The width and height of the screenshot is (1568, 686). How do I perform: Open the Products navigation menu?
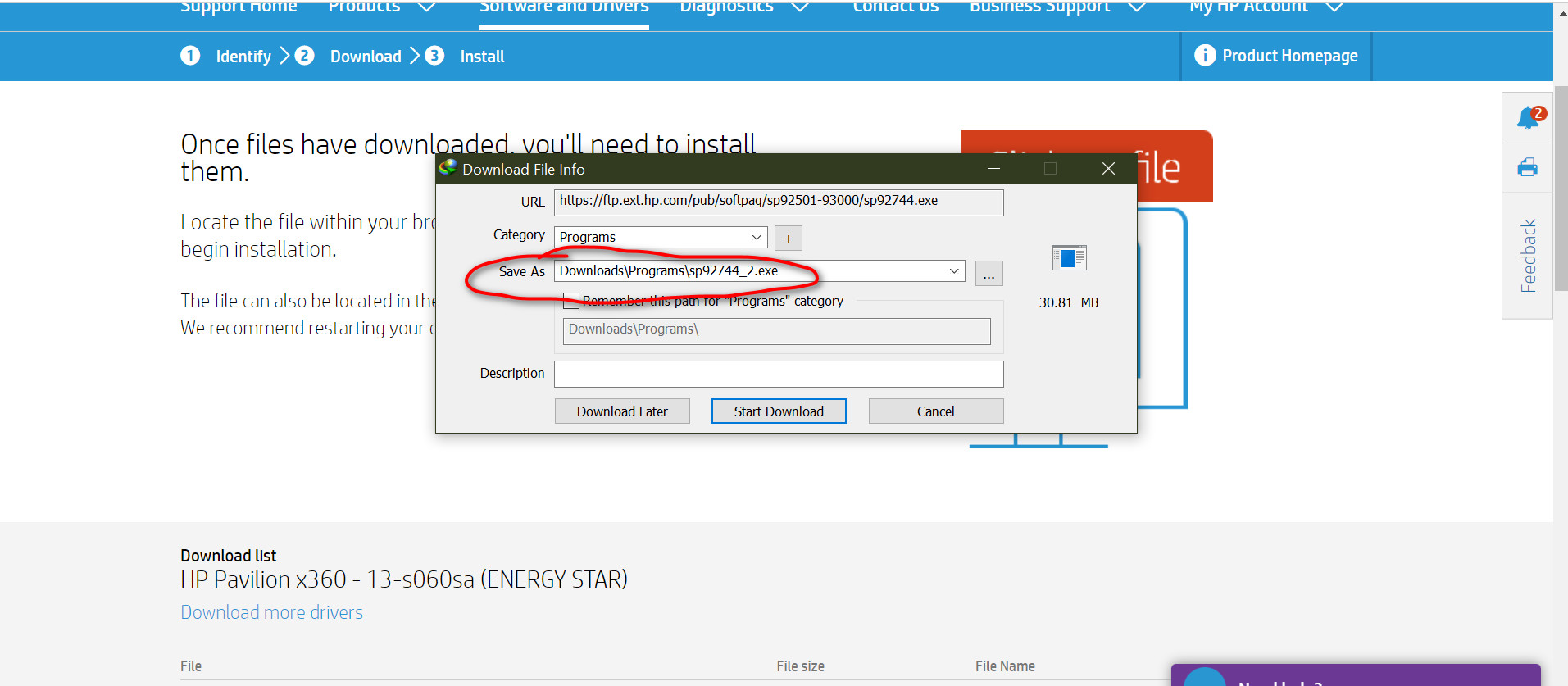coord(364,7)
